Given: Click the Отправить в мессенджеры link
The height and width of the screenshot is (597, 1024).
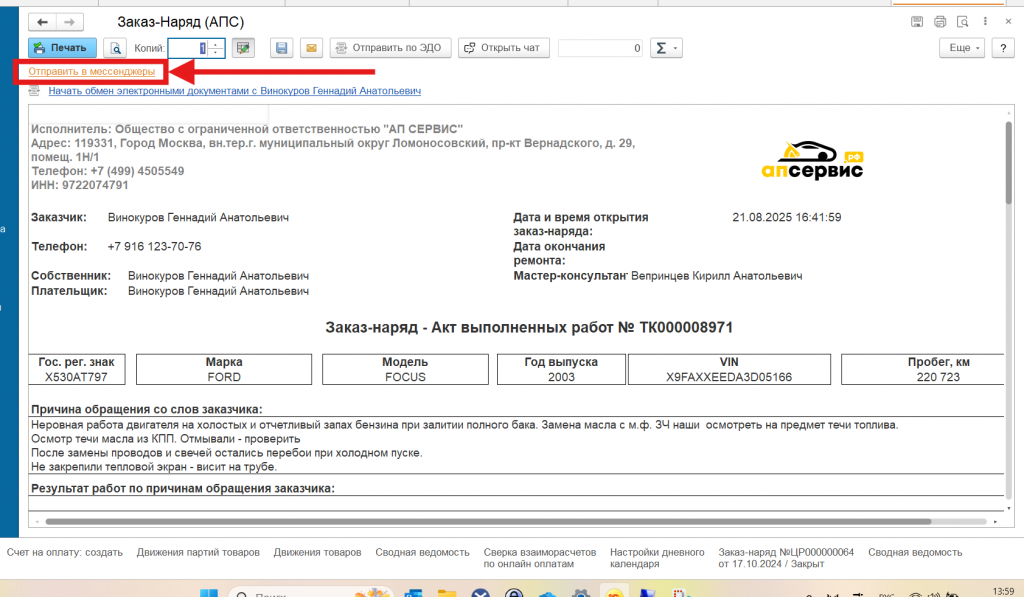Looking at the screenshot, I should [92, 72].
